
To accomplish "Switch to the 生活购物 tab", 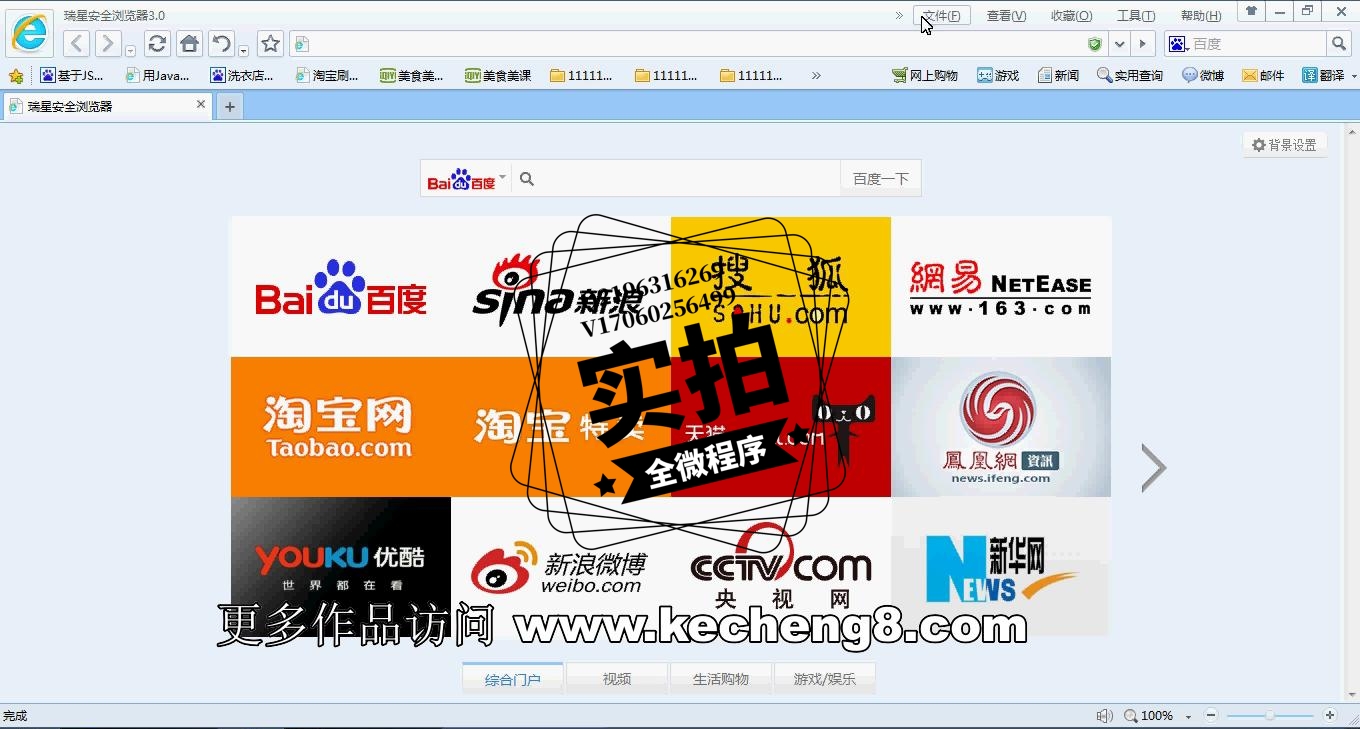I will point(721,679).
